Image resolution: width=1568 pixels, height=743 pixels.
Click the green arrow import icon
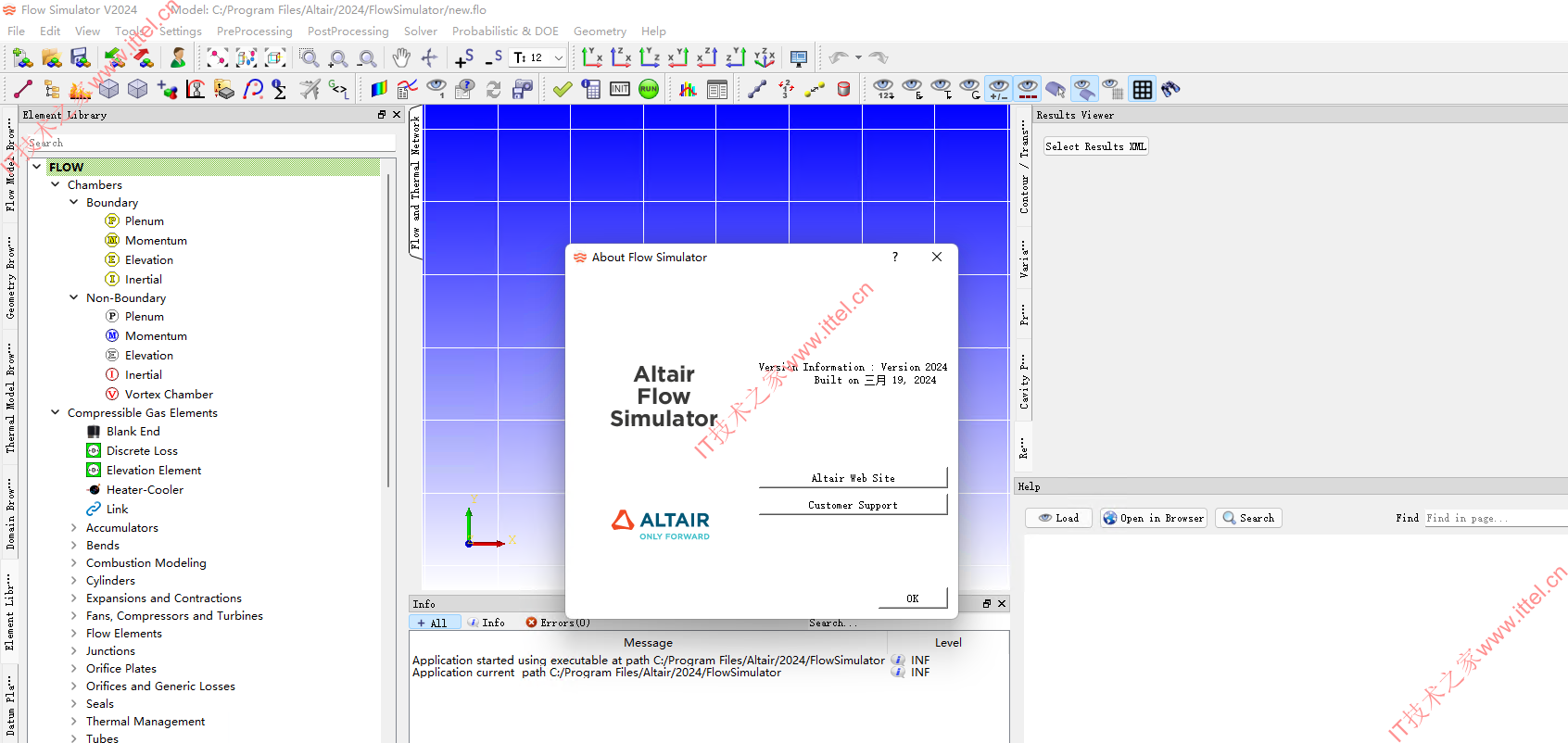click(115, 58)
